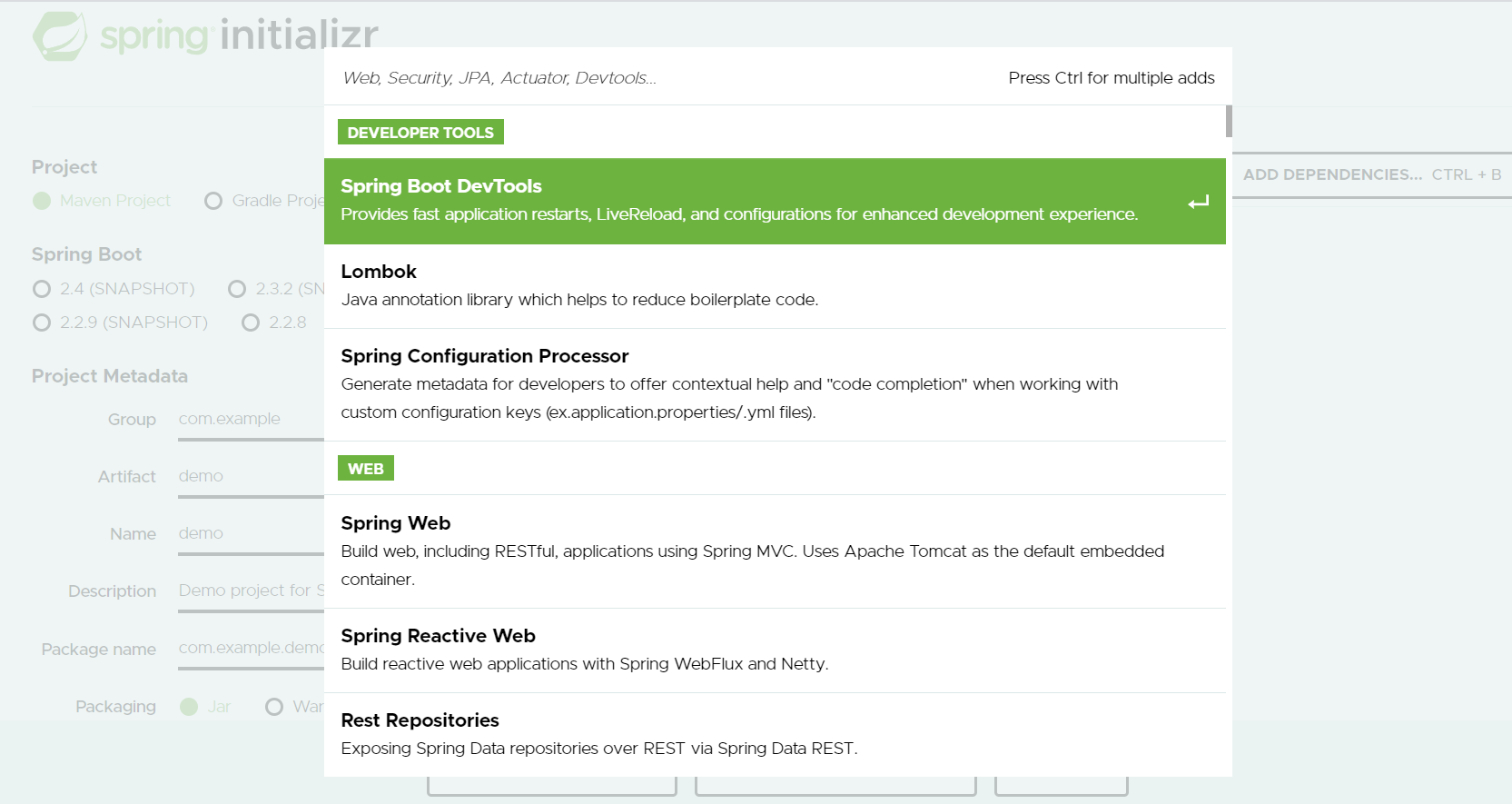Screen dimensions: 1512x804
Task: Click the 'Press Ctrl for multiple adds' hint
Action: (x=1112, y=78)
